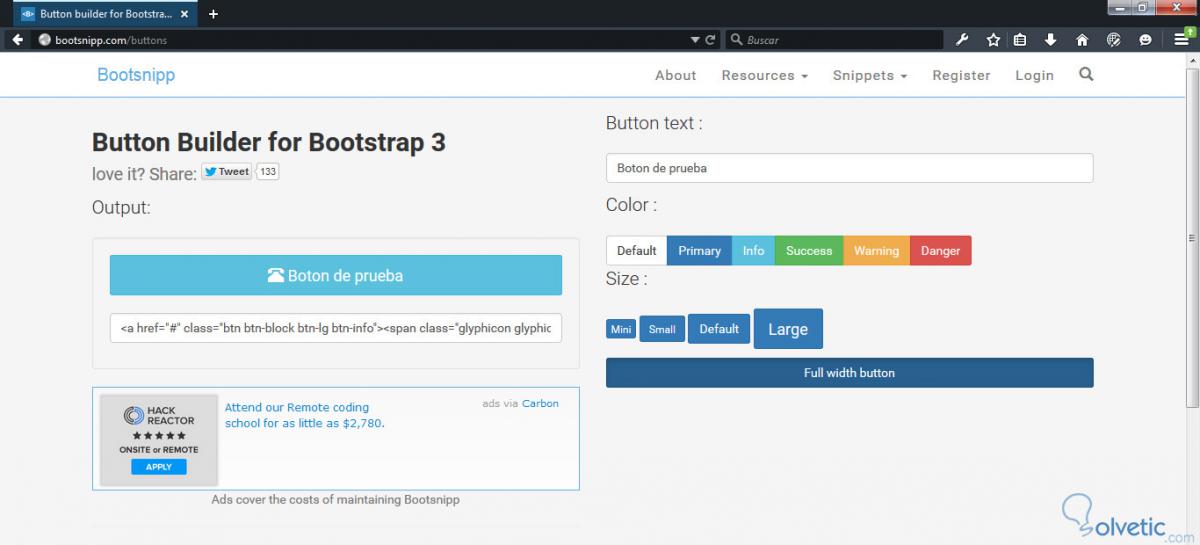1200x545 pixels.
Task: Go to browser home page icon
Action: [x=1082, y=40]
